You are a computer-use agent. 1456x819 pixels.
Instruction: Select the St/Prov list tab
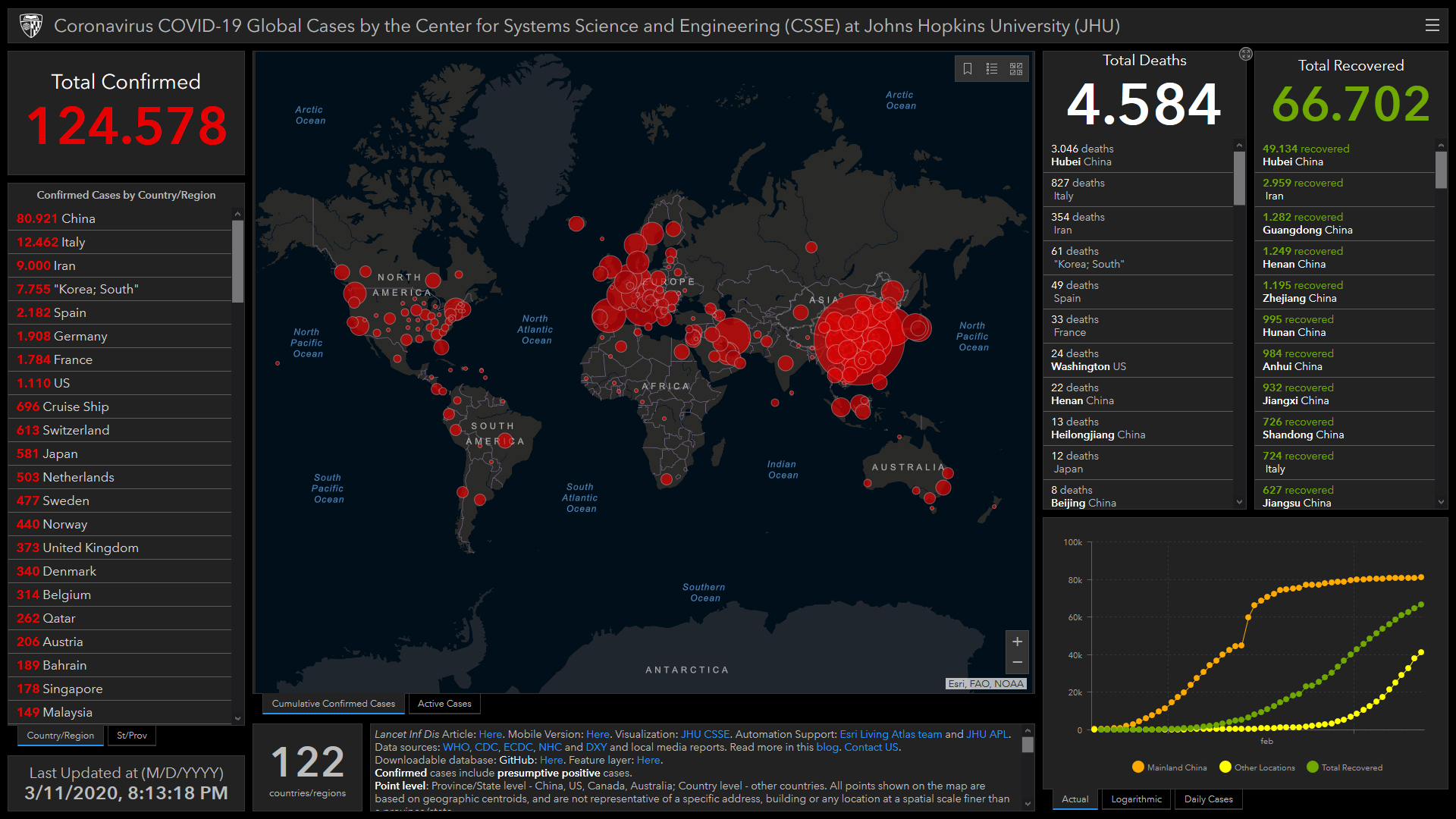pos(132,736)
